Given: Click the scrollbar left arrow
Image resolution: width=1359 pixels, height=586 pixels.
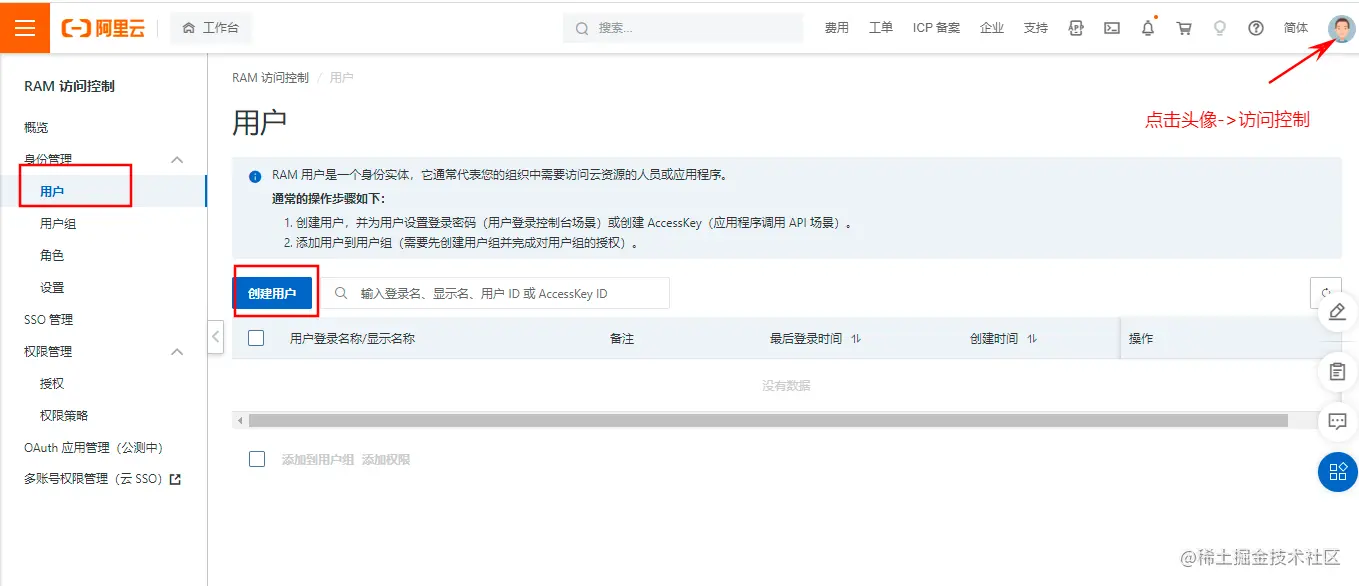Looking at the screenshot, I should click(238, 421).
